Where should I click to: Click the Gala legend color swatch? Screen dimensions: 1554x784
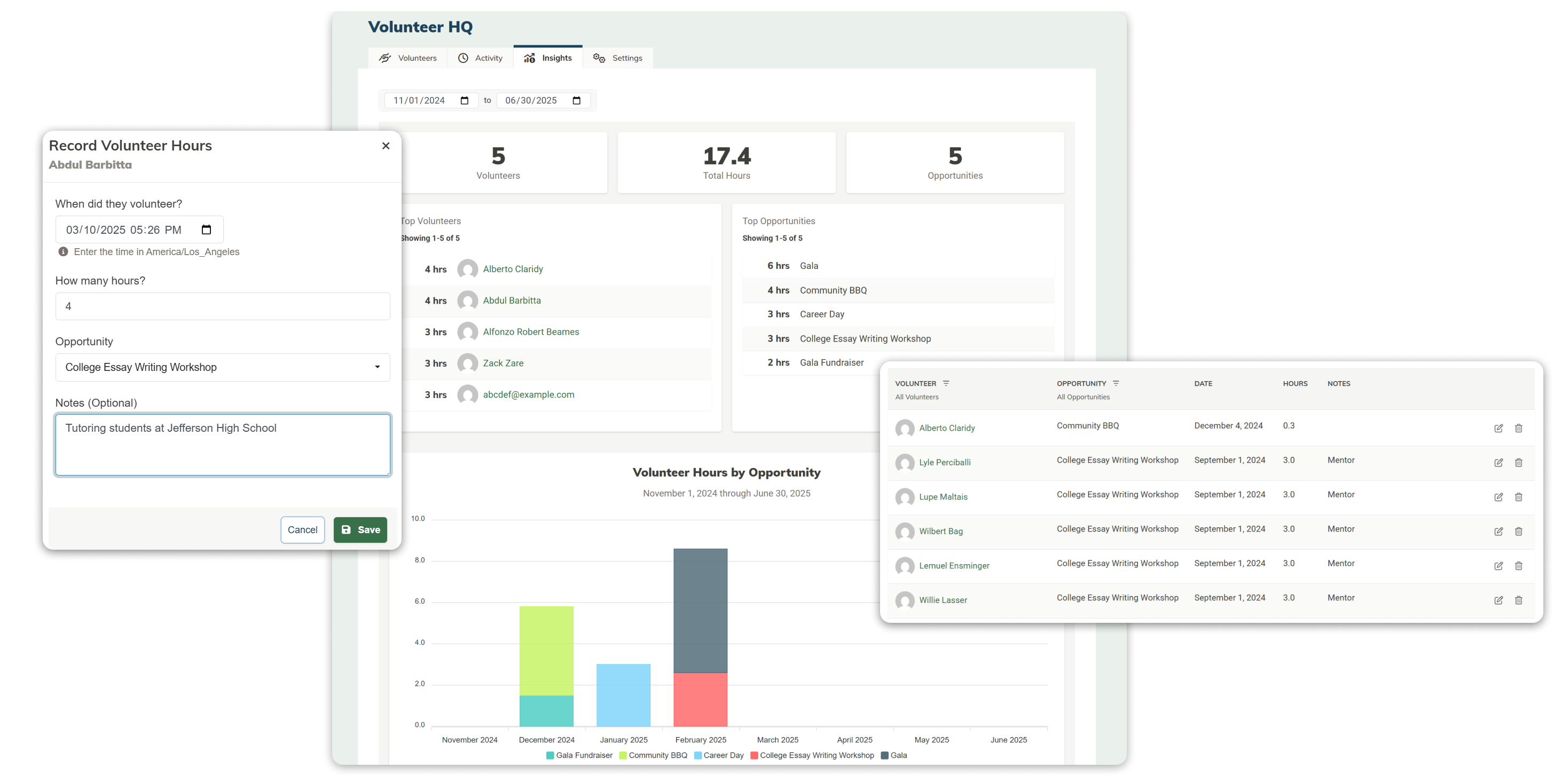(x=884, y=755)
